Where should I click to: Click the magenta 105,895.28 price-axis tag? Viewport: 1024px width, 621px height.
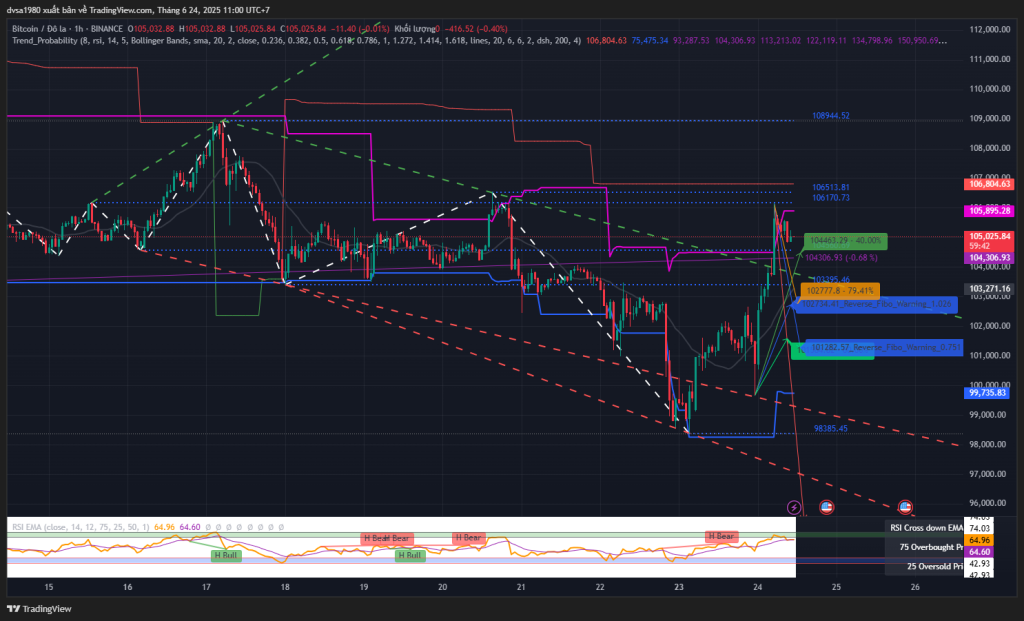(x=989, y=211)
